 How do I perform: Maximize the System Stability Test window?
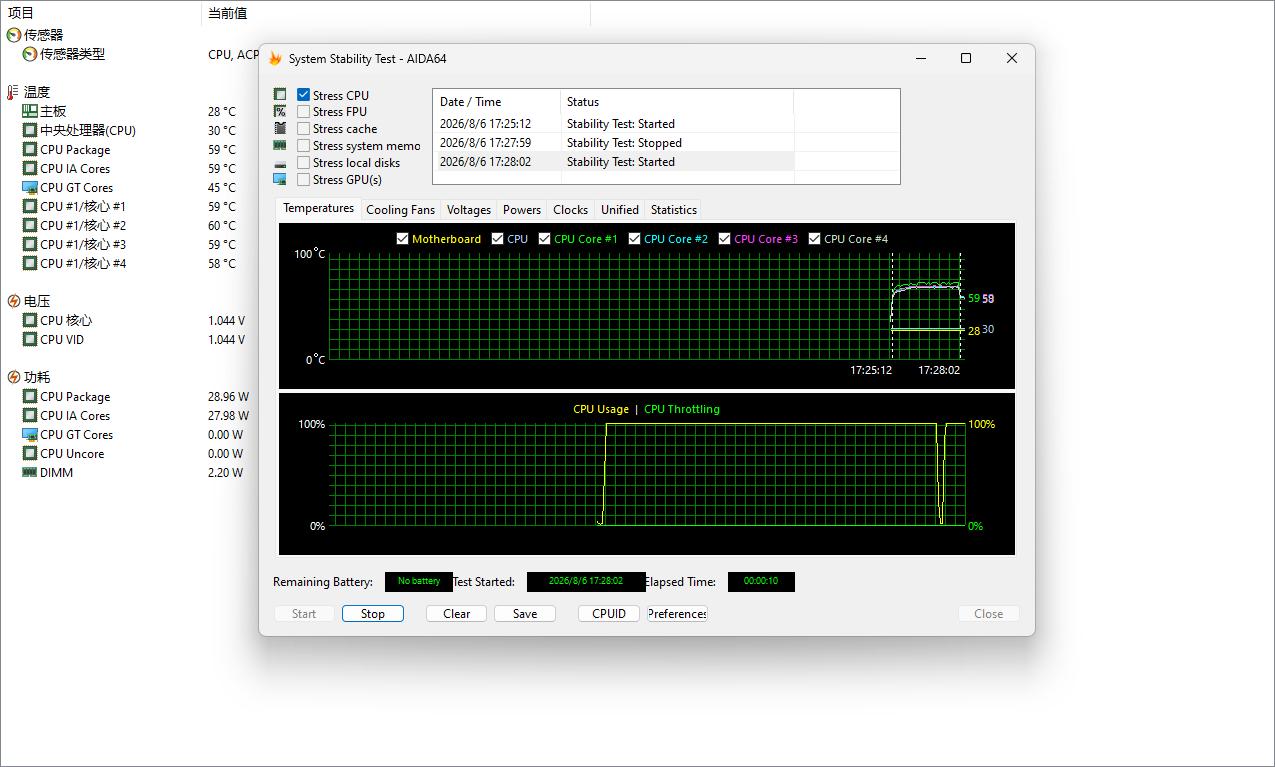point(966,58)
